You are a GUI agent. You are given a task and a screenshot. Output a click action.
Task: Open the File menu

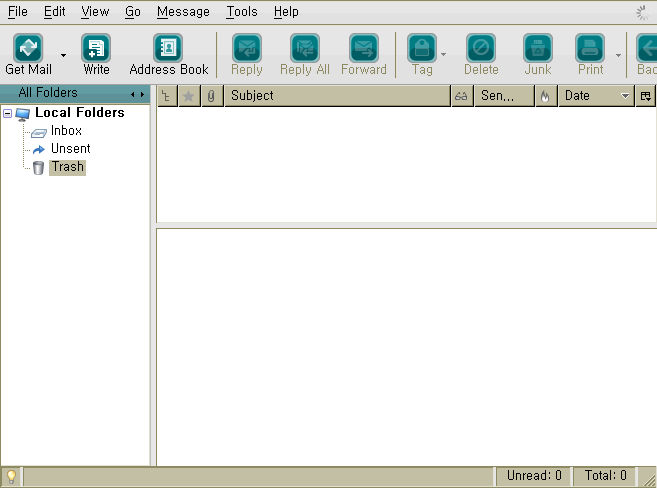tap(18, 12)
